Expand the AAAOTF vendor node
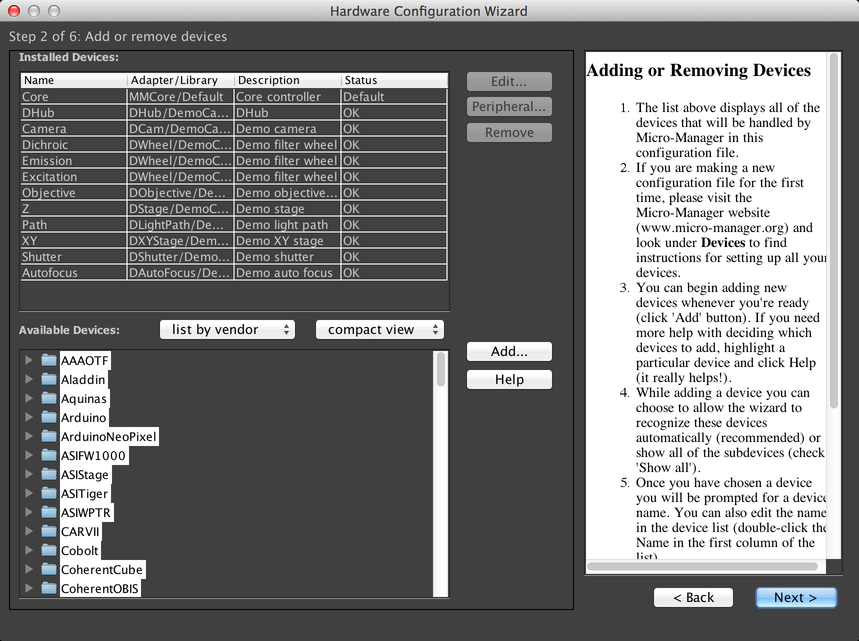The width and height of the screenshot is (859, 641). pos(29,360)
